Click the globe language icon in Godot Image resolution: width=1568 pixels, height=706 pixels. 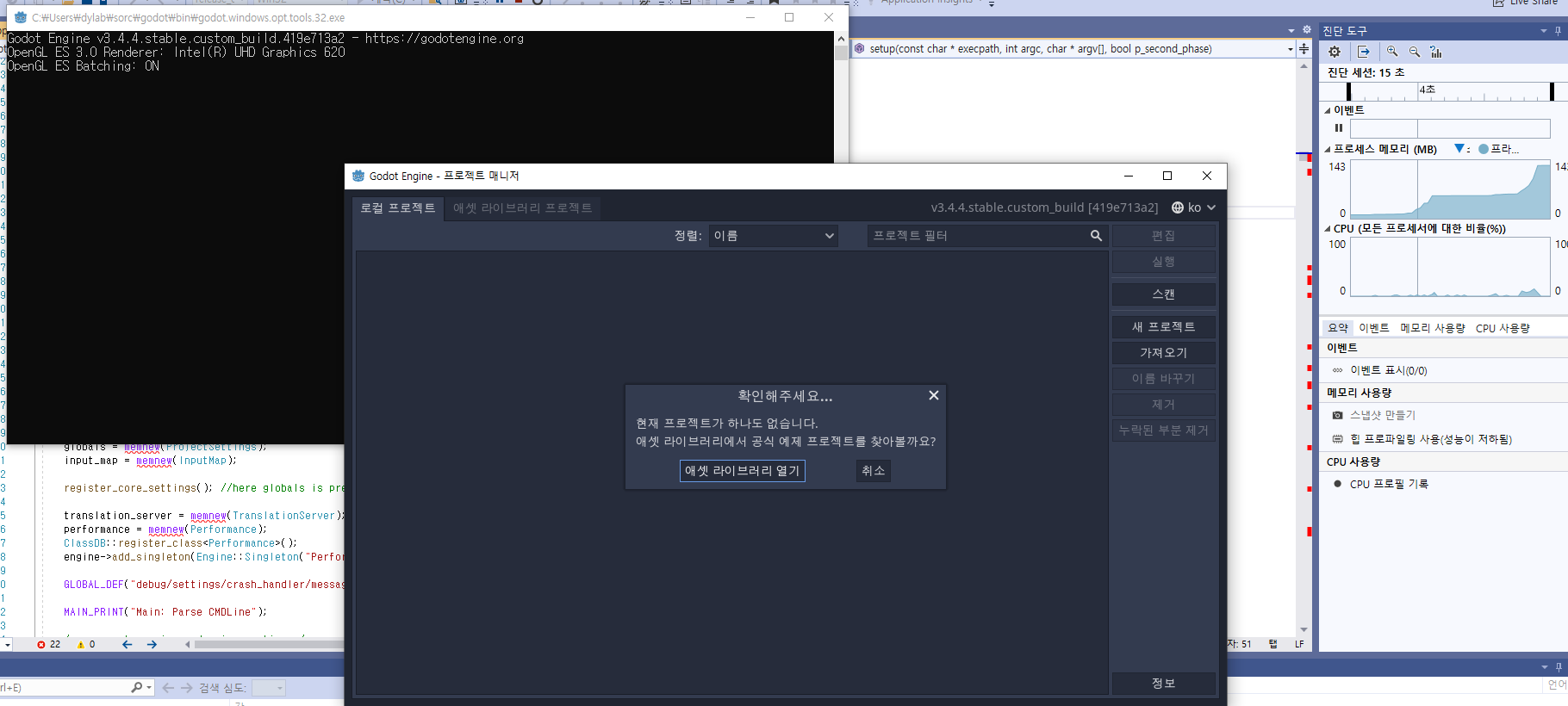[x=1178, y=207]
